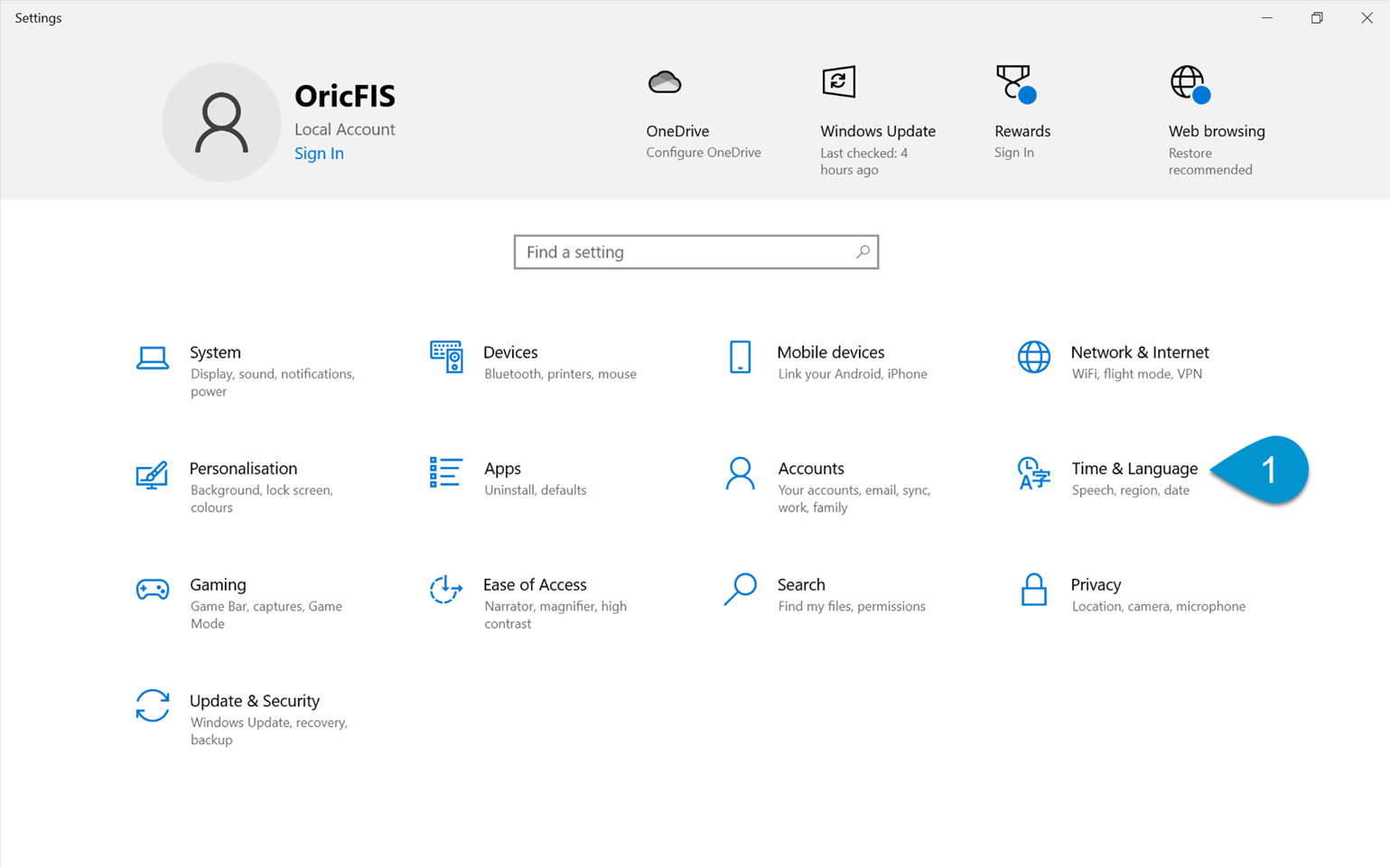Select the Search category title
Screen dimensions: 1390x868
point(801,584)
